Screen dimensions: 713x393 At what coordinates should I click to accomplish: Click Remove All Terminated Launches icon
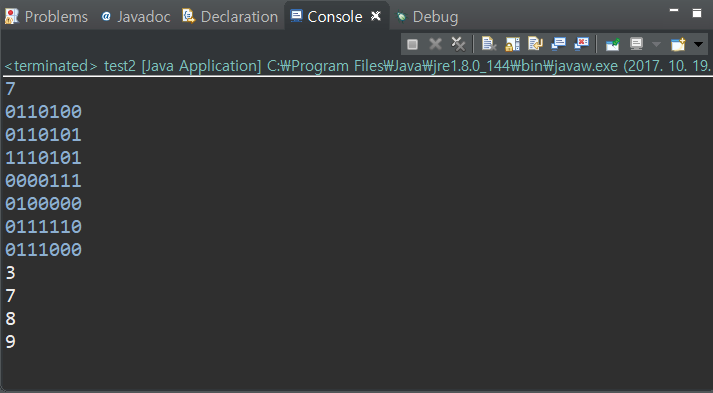point(458,44)
